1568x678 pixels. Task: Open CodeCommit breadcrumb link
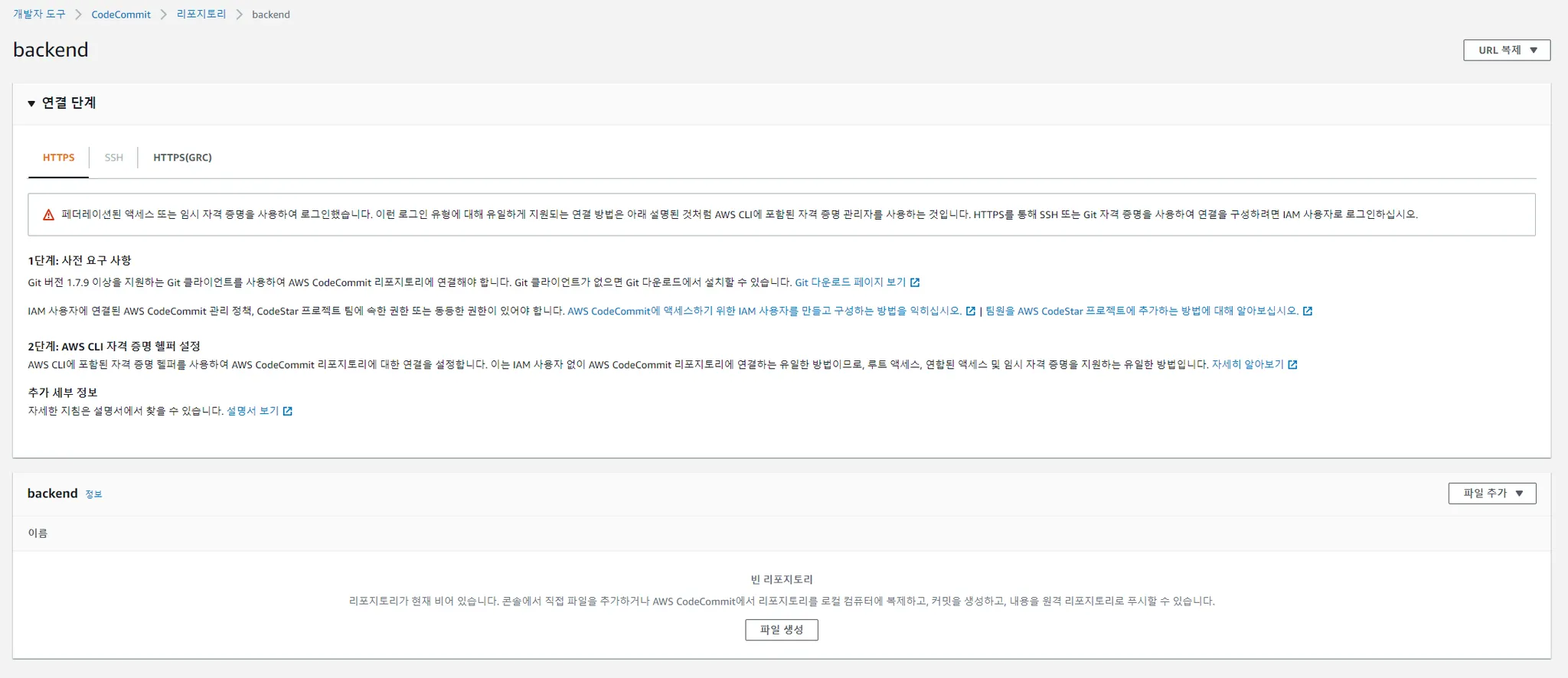tap(121, 15)
